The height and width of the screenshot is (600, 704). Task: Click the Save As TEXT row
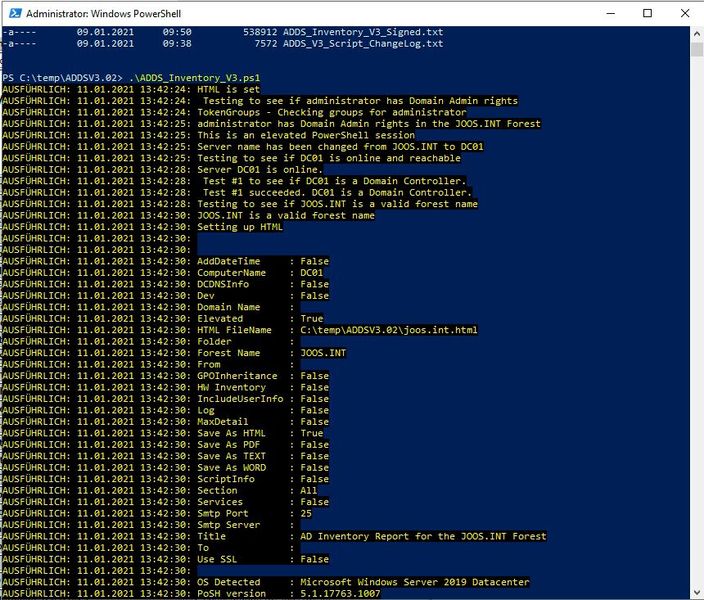pyautogui.click(x=166, y=456)
